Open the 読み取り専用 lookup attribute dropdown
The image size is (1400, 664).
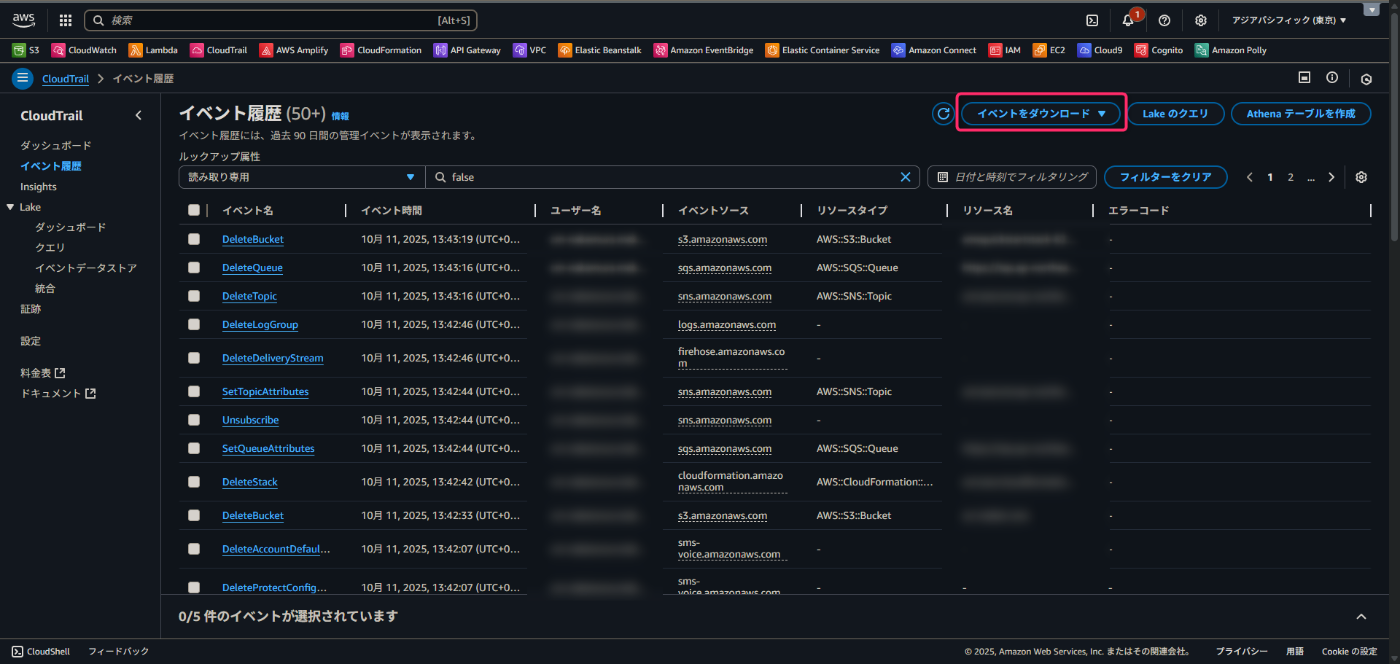301,177
